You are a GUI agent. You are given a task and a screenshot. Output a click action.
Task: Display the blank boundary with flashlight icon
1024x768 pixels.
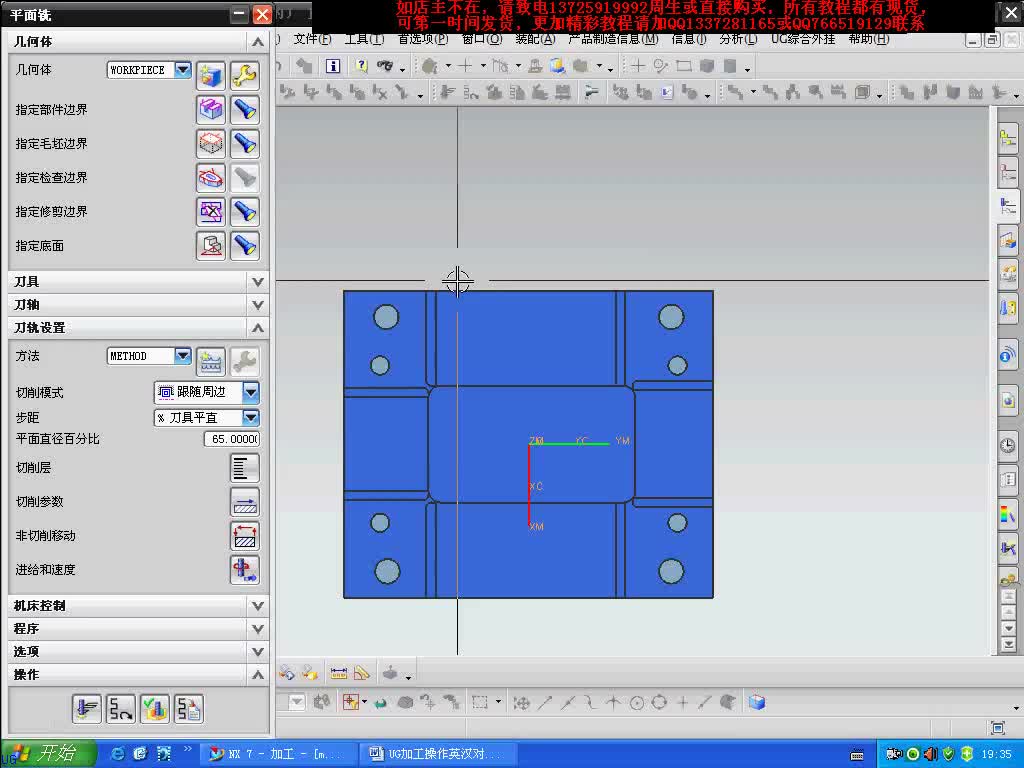[244, 144]
